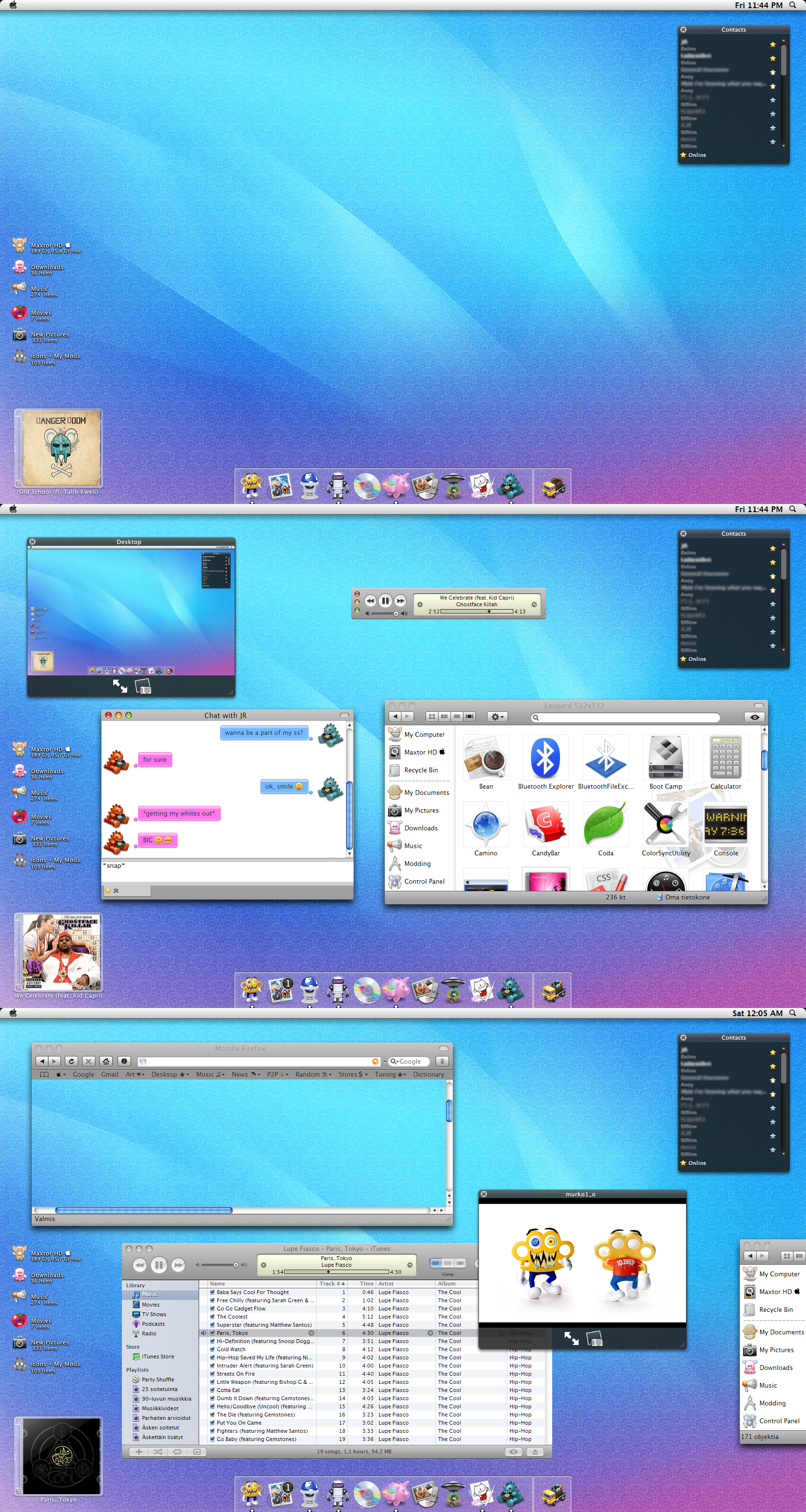806x1512 pixels.
Task: Expand the Tuning bookmark folder
Action: [391, 1075]
